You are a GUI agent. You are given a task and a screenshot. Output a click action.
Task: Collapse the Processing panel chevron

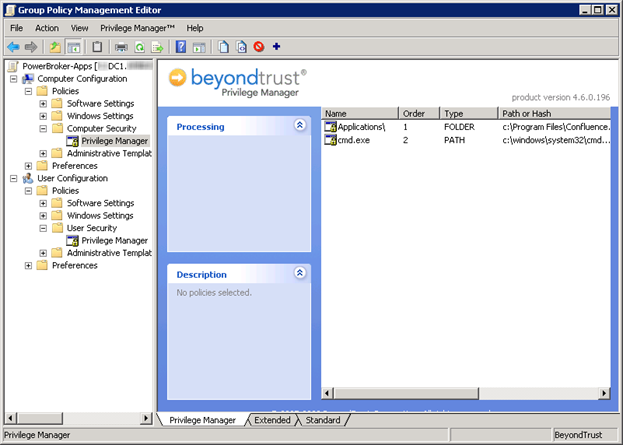300,125
